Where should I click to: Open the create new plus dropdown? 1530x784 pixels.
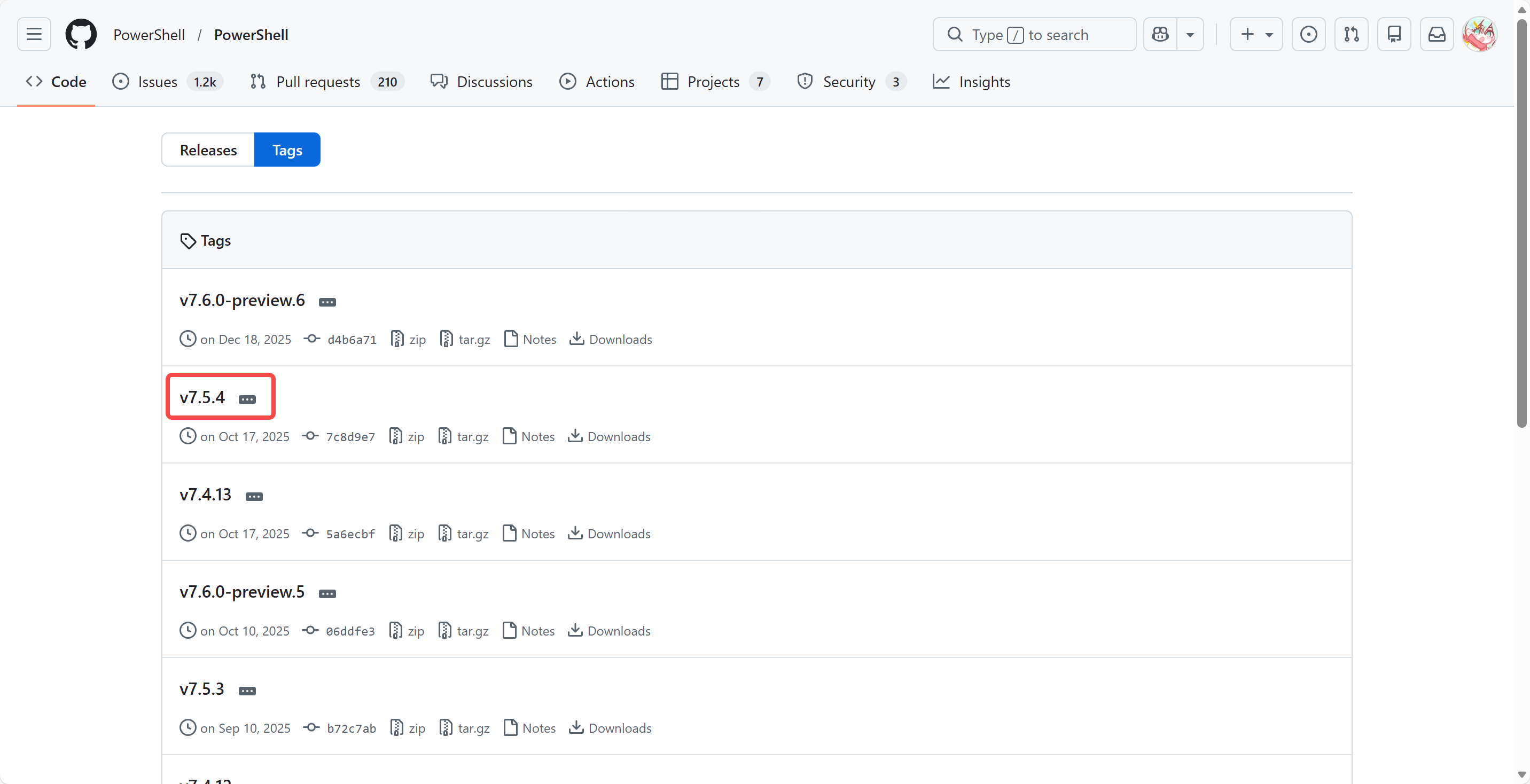point(1255,35)
